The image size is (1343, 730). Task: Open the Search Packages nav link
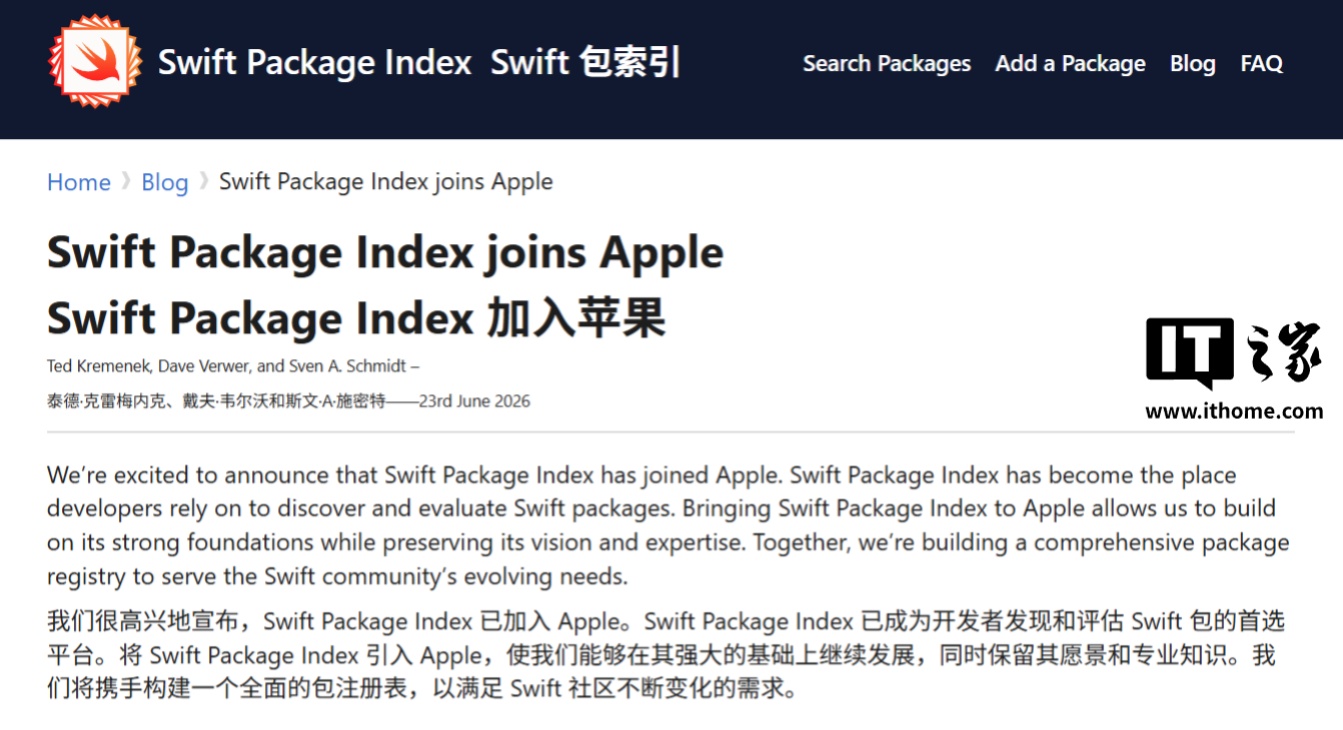[886, 63]
